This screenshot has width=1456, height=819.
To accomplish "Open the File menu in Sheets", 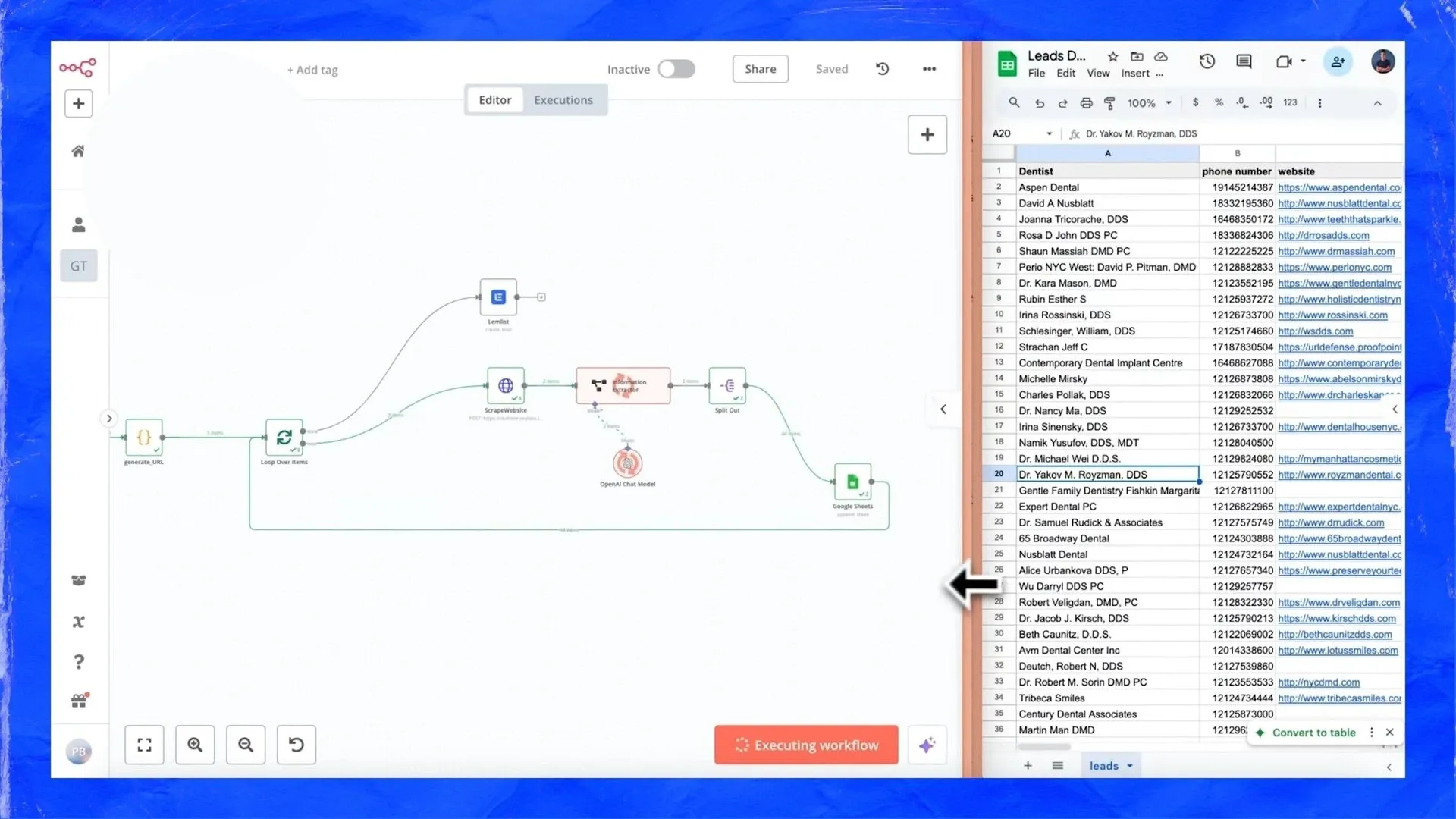I will pyautogui.click(x=1037, y=74).
